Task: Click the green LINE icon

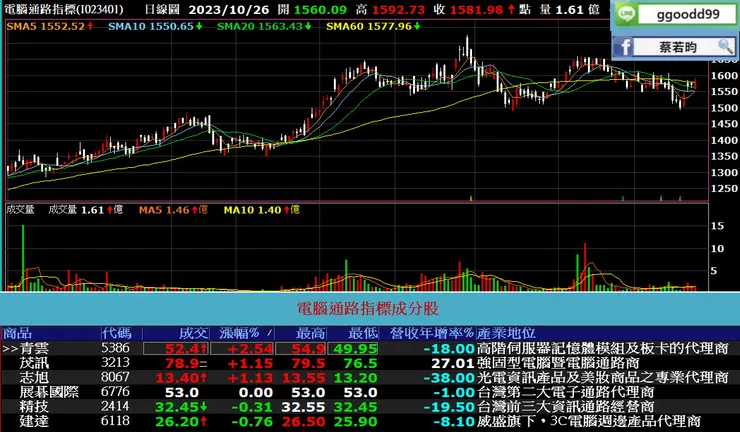Action: (x=626, y=15)
